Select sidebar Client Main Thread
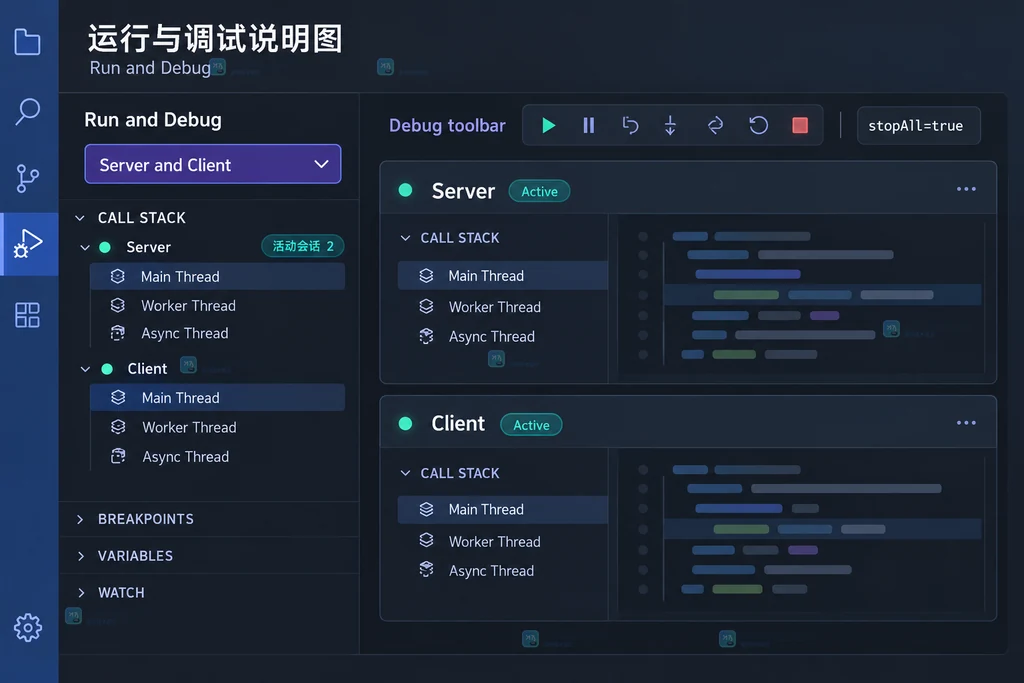Viewport: 1024px width, 683px height. pos(217,398)
